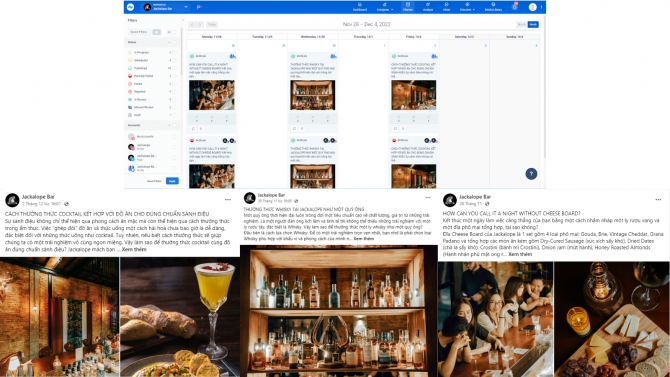This screenshot has width=670, height=377.
Task: Click the app logo in the blue header
Action: [x=131, y=7]
